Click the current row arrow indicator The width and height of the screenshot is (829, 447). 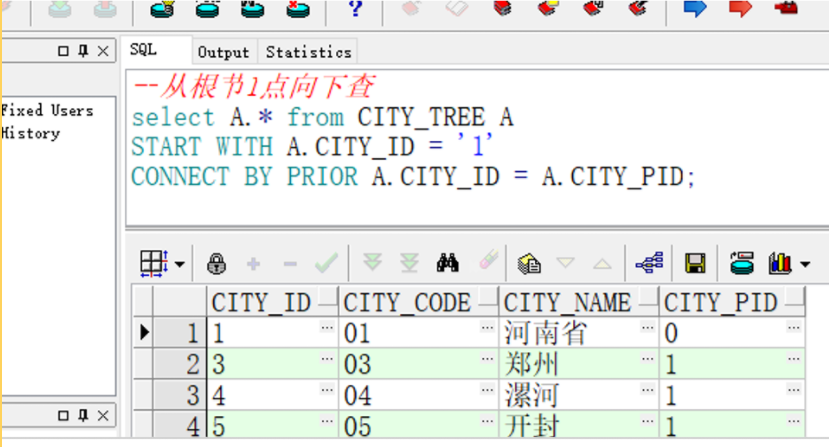tap(144, 332)
